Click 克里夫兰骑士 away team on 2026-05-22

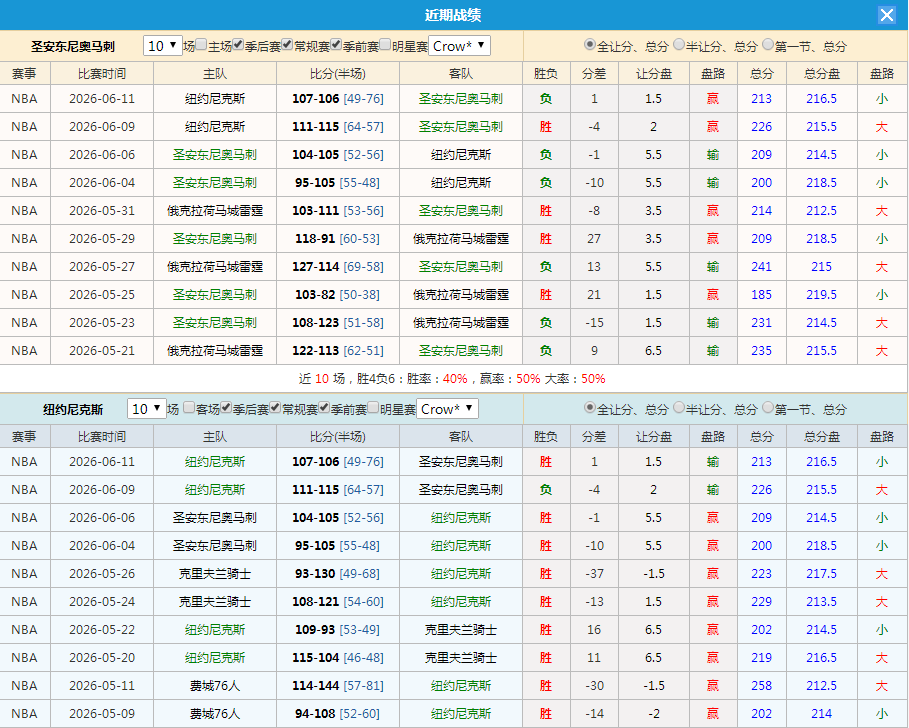461,629
